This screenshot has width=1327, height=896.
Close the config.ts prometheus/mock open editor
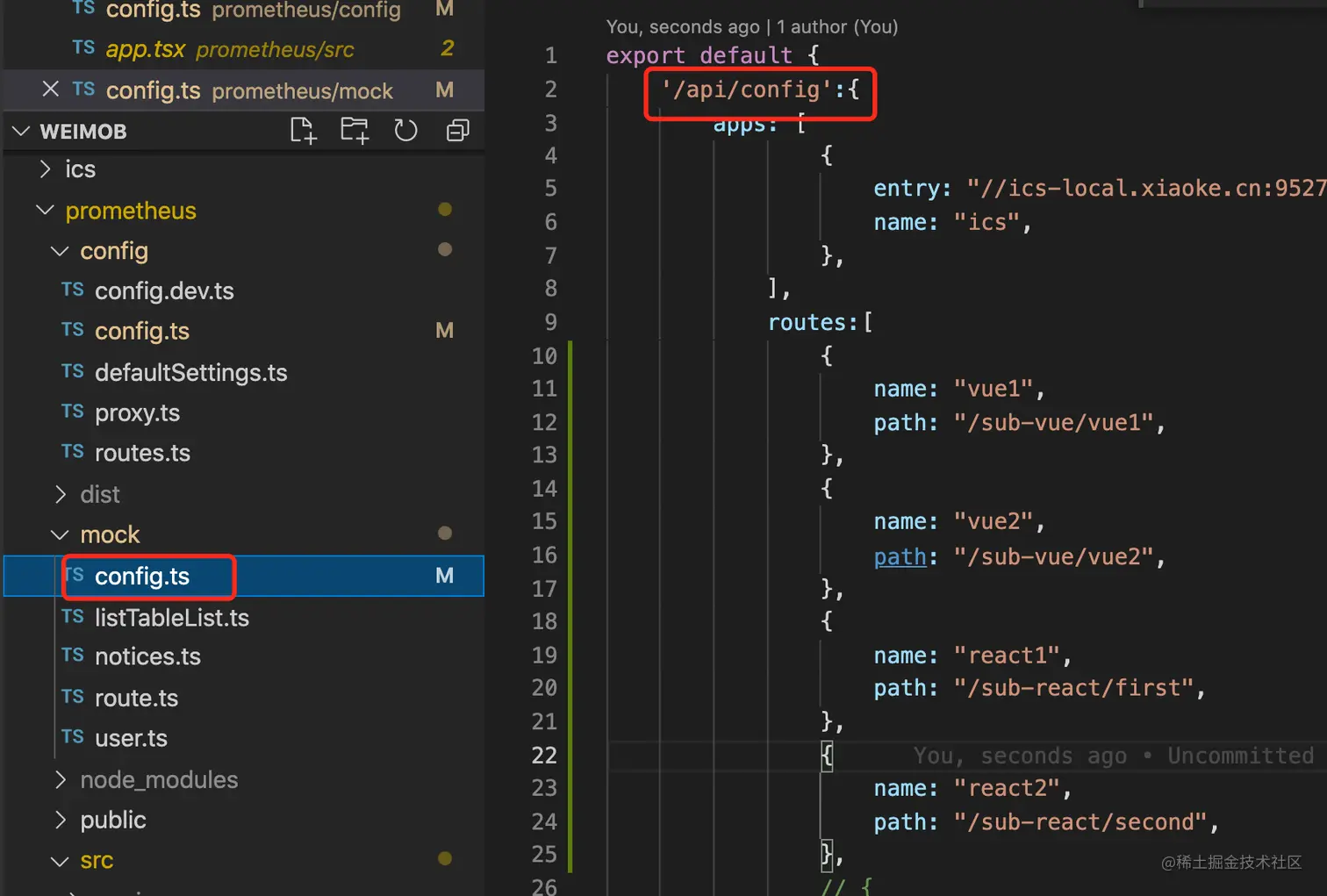click(x=51, y=90)
